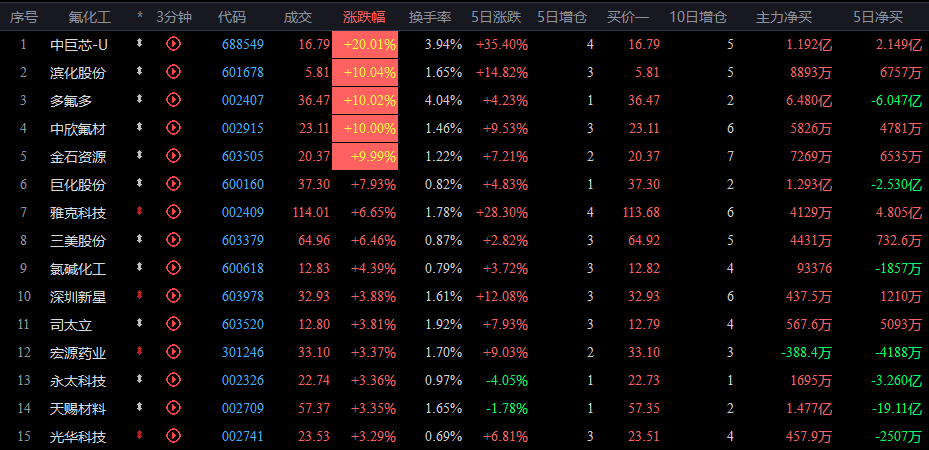Viewport: 929px width, 450px height.
Task: Click the marker icon beside 多氟多
Action: [139, 99]
